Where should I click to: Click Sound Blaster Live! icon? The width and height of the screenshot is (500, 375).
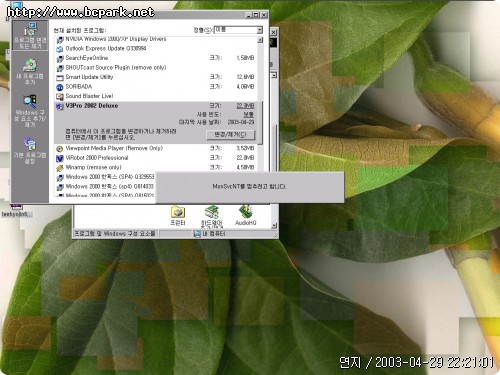click(x=60, y=97)
